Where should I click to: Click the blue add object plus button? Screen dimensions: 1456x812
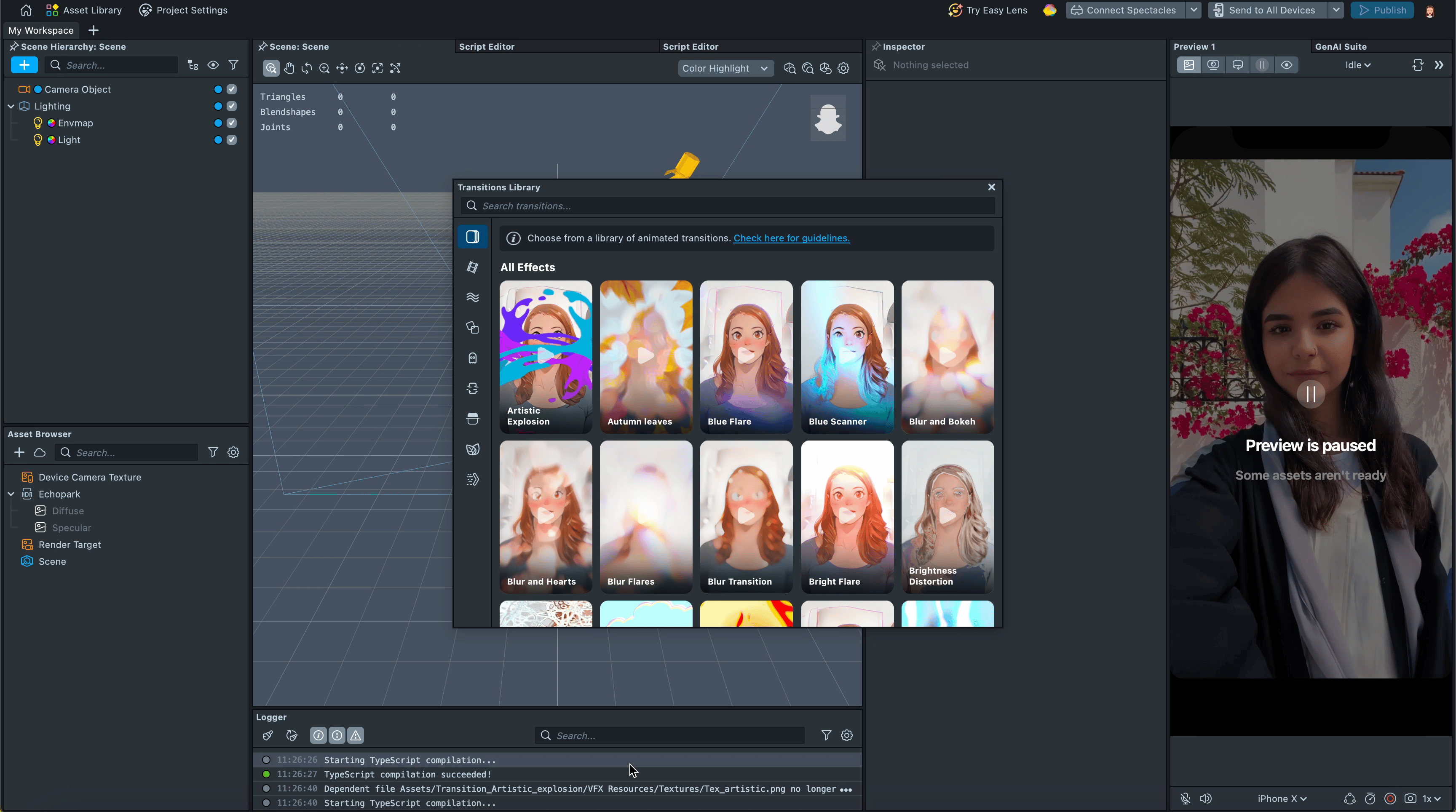pyautogui.click(x=24, y=65)
